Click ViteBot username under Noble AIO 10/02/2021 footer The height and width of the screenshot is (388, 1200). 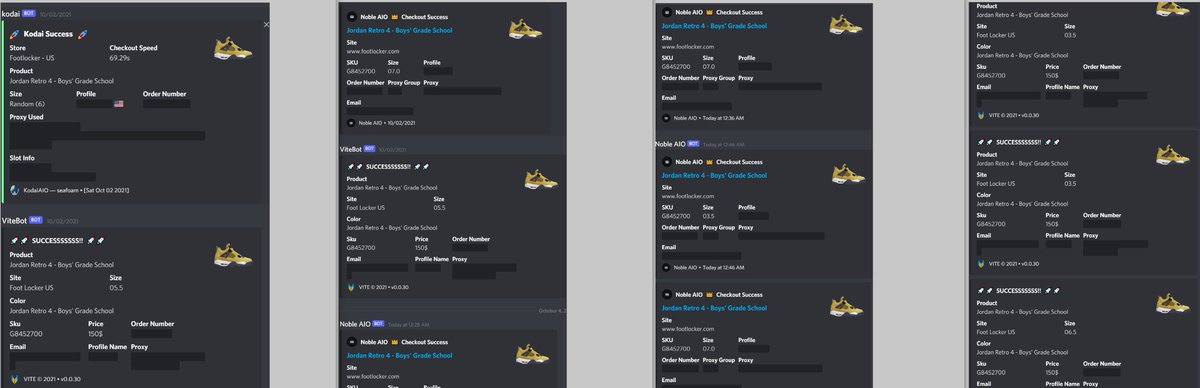click(350, 148)
